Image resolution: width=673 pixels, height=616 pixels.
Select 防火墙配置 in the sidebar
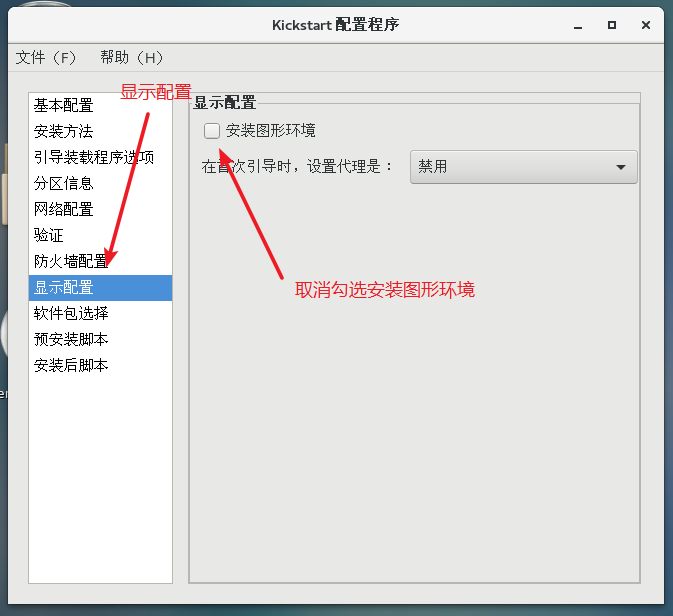tap(100, 261)
